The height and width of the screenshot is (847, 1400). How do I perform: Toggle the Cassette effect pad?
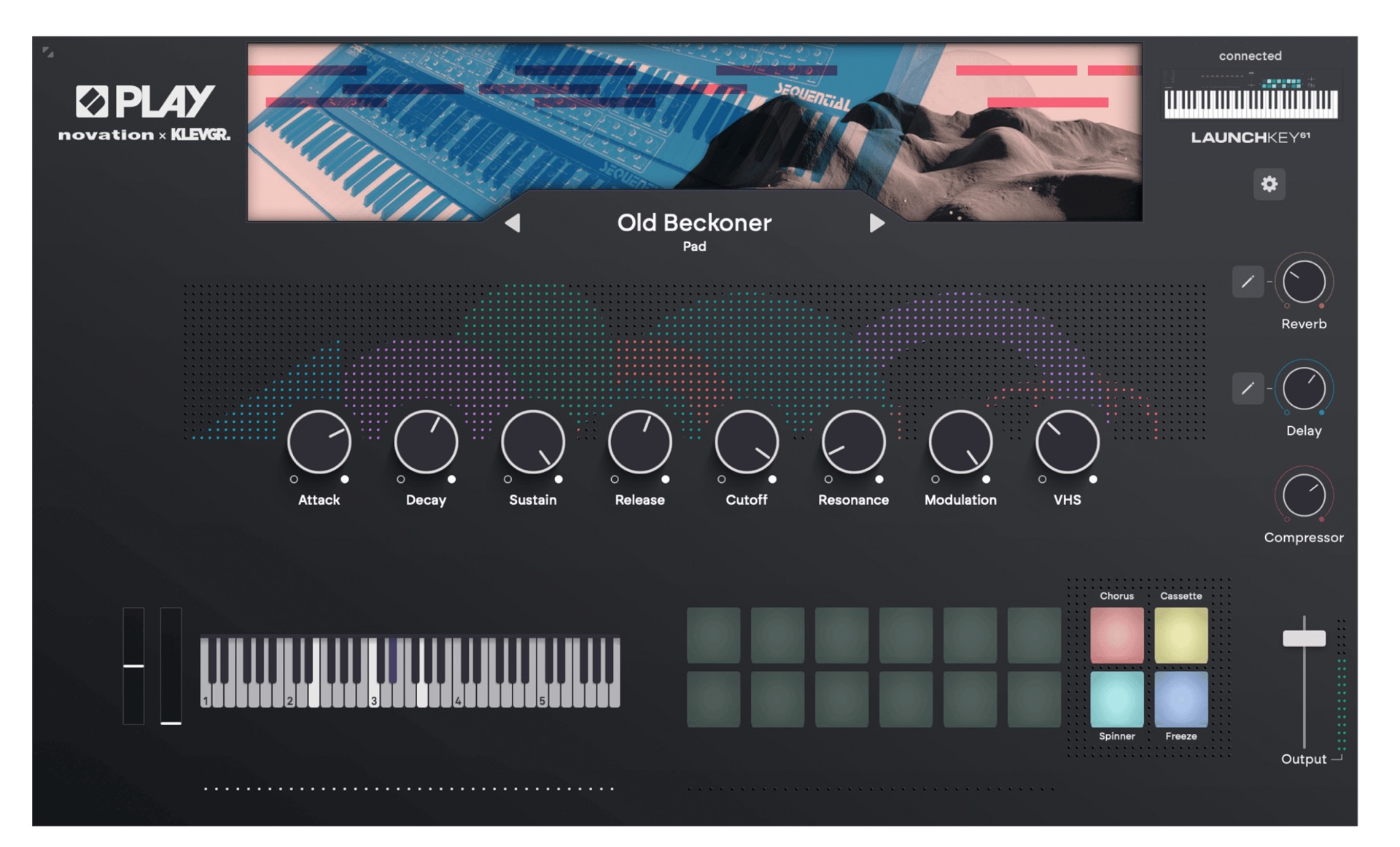click(1181, 635)
